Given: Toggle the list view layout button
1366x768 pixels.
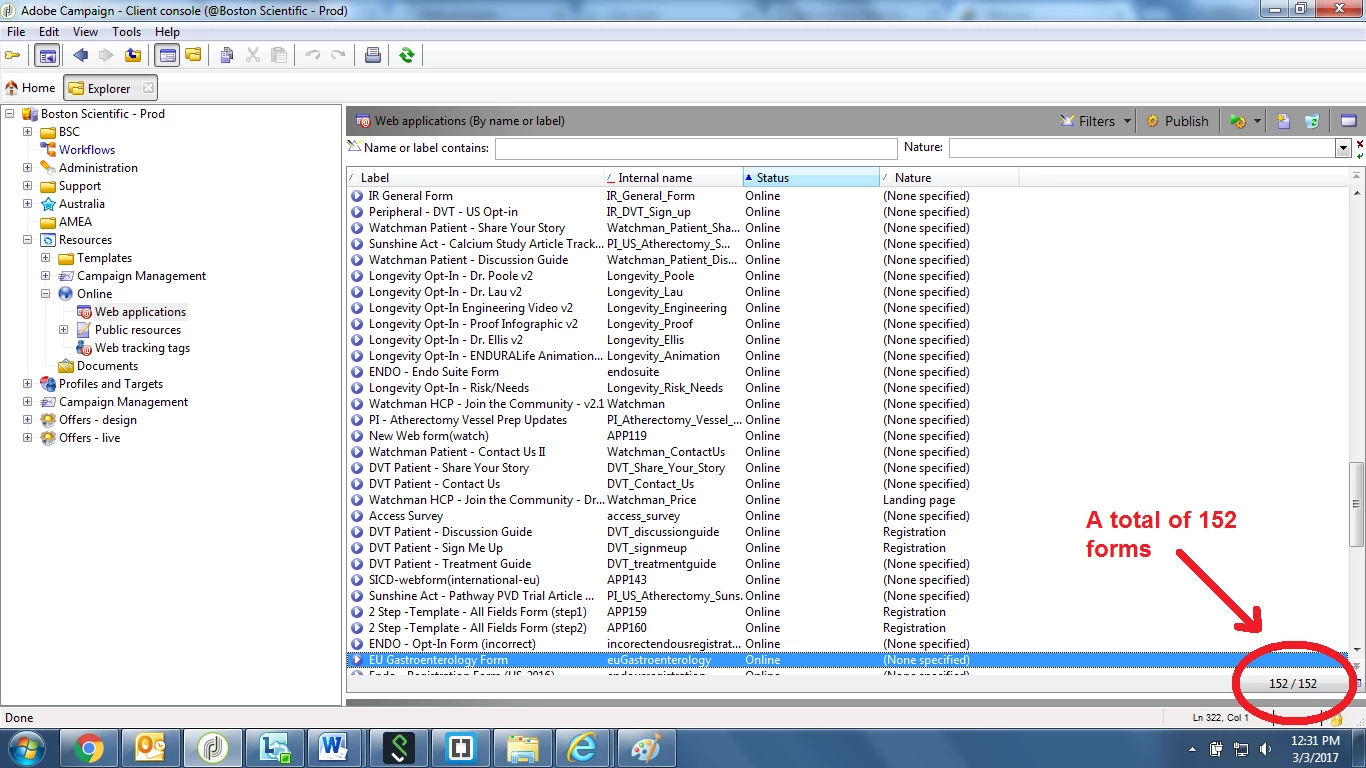Looking at the screenshot, I should [x=167, y=56].
